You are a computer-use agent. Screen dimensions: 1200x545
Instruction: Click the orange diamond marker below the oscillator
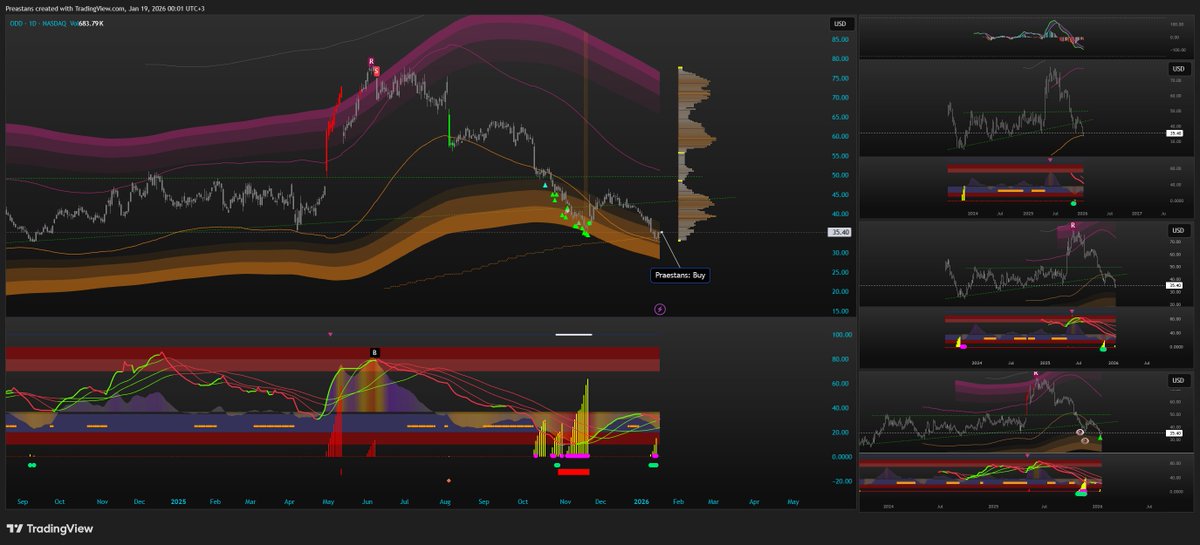448,481
